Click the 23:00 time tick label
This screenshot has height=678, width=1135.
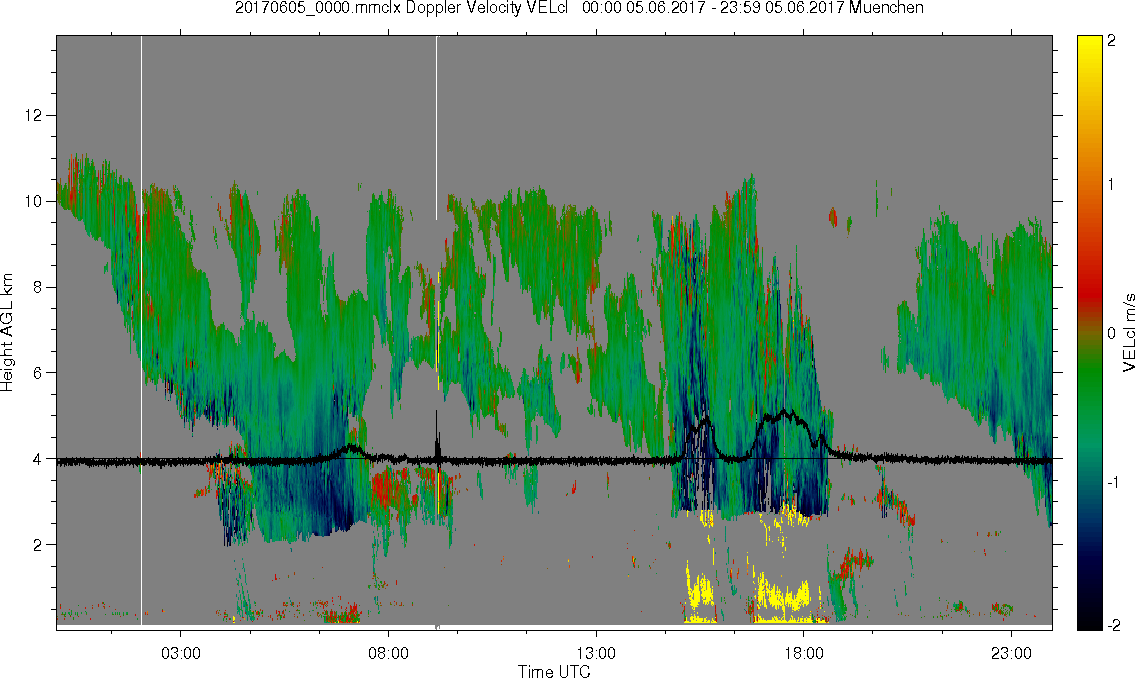point(1011,653)
